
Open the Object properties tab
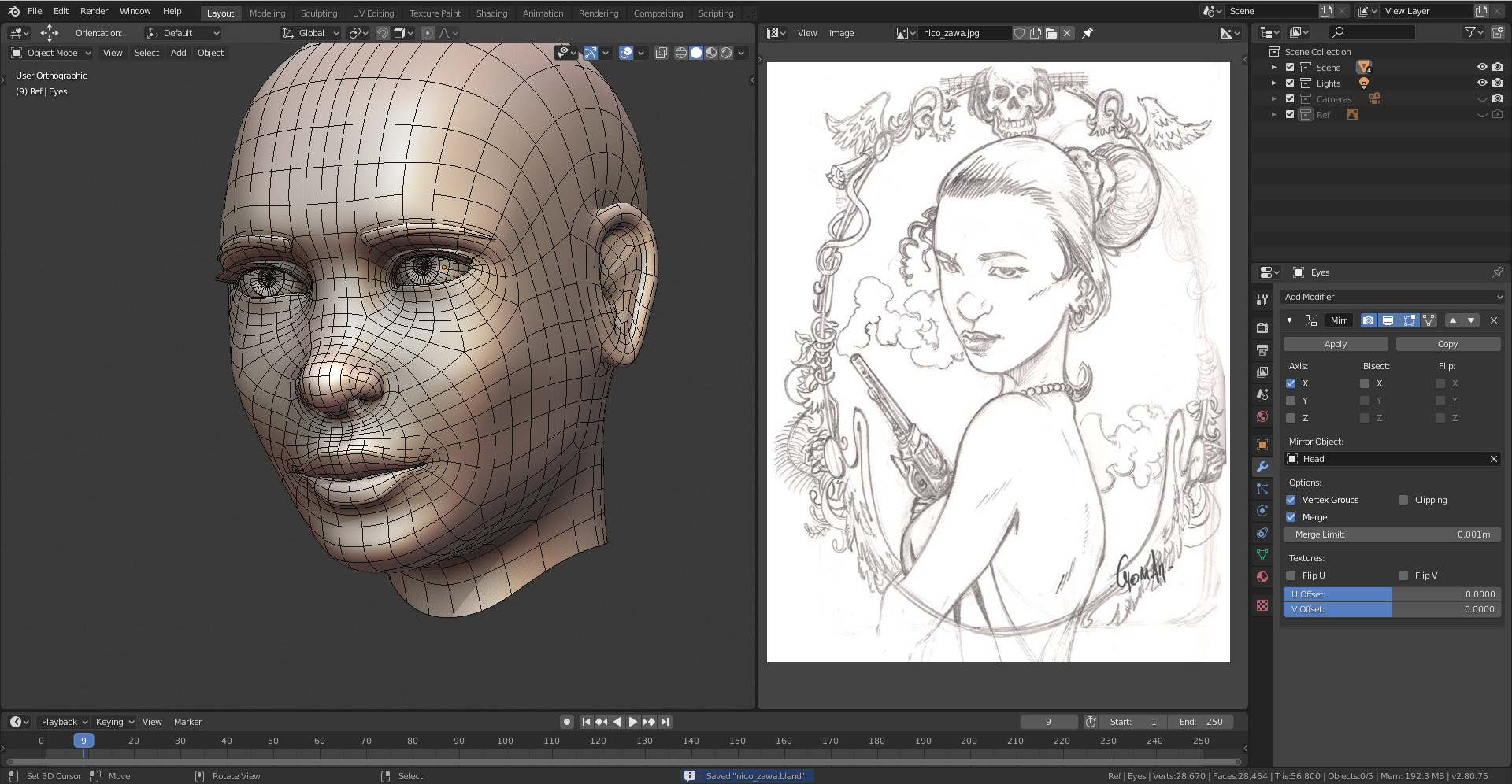point(1262,445)
